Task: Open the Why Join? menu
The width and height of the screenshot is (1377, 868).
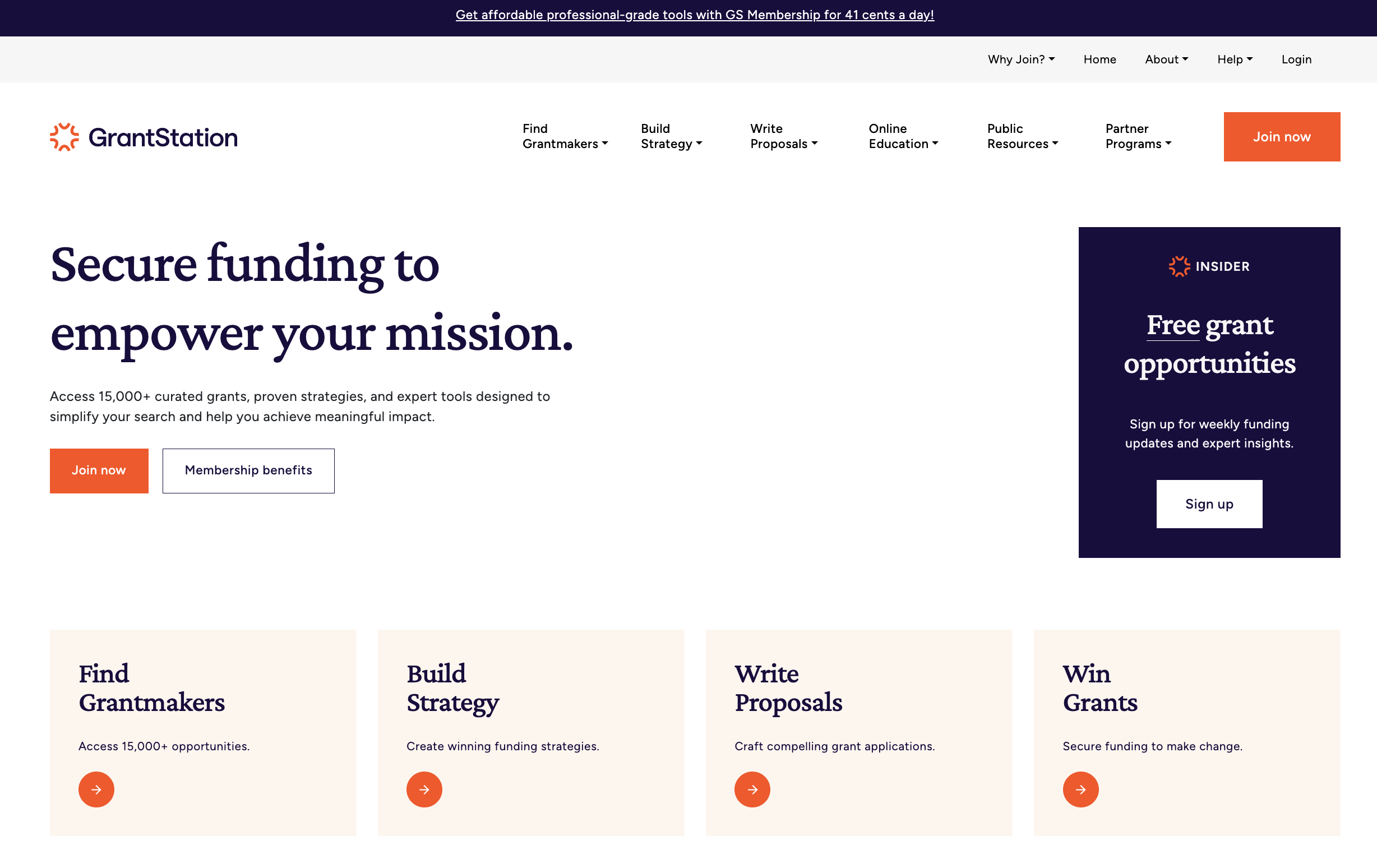Action: [x=1021, y=59]
